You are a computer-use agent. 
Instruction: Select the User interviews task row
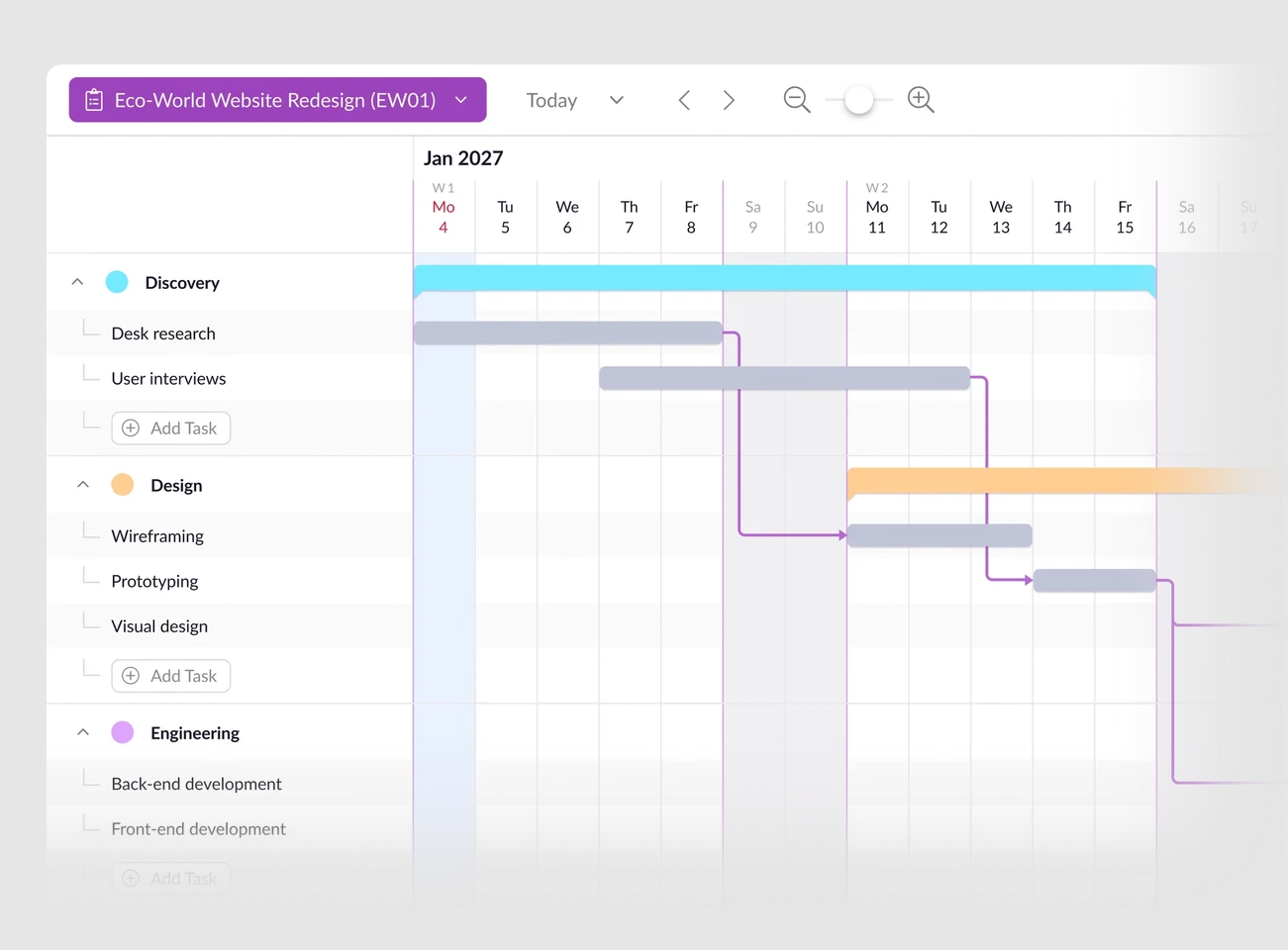click(x=230, y=378)
